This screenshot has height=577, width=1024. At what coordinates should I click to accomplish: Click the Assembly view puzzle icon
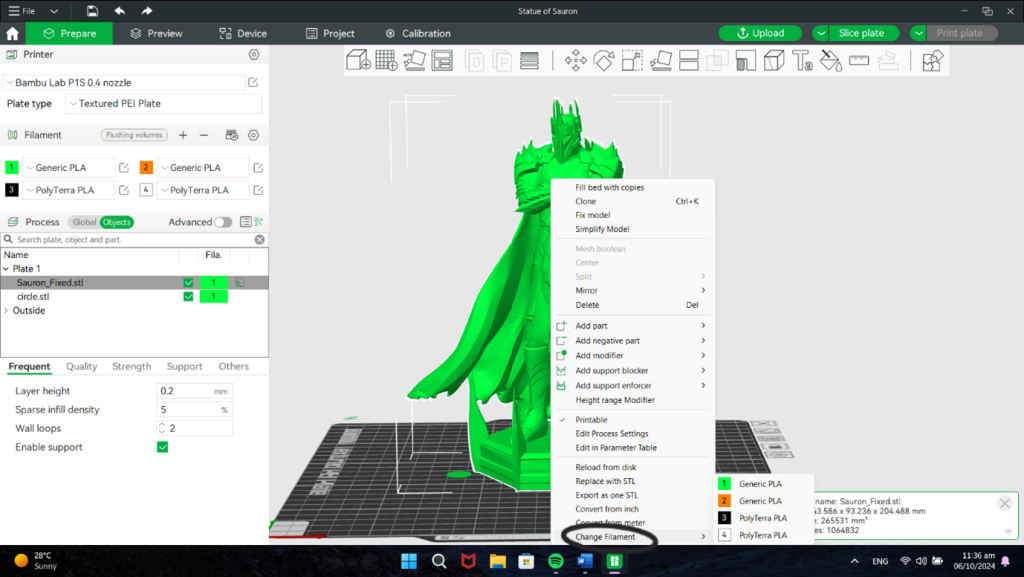pos(932,61)
